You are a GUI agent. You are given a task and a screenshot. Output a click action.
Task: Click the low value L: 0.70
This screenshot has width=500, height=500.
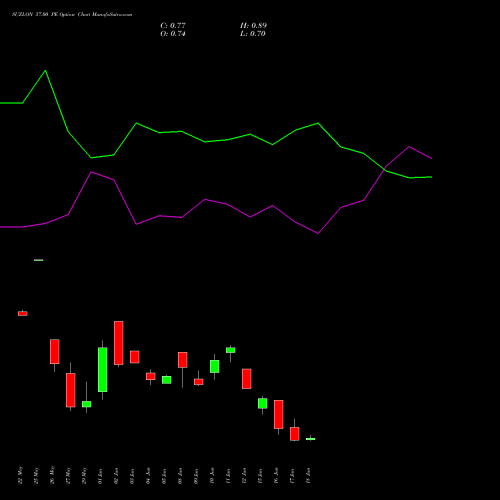253,34
